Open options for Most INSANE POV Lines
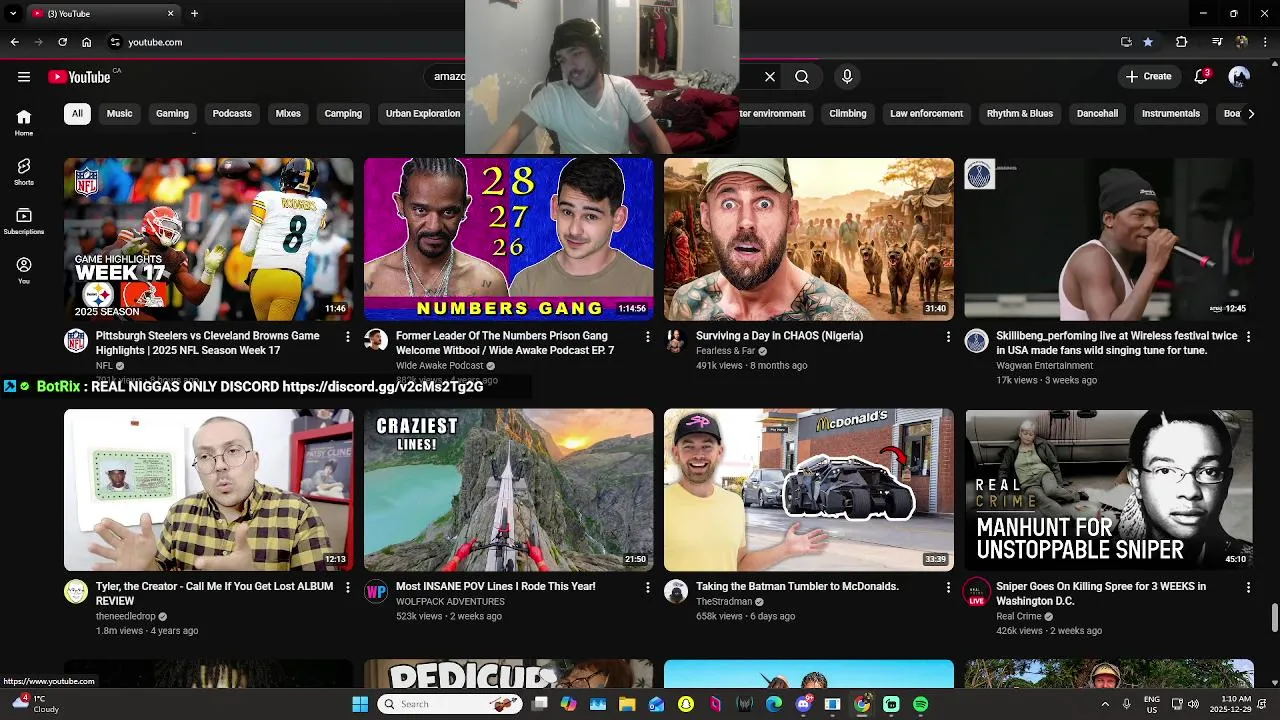The height and width of the screenshot is (720, 1280). point(648,588)
